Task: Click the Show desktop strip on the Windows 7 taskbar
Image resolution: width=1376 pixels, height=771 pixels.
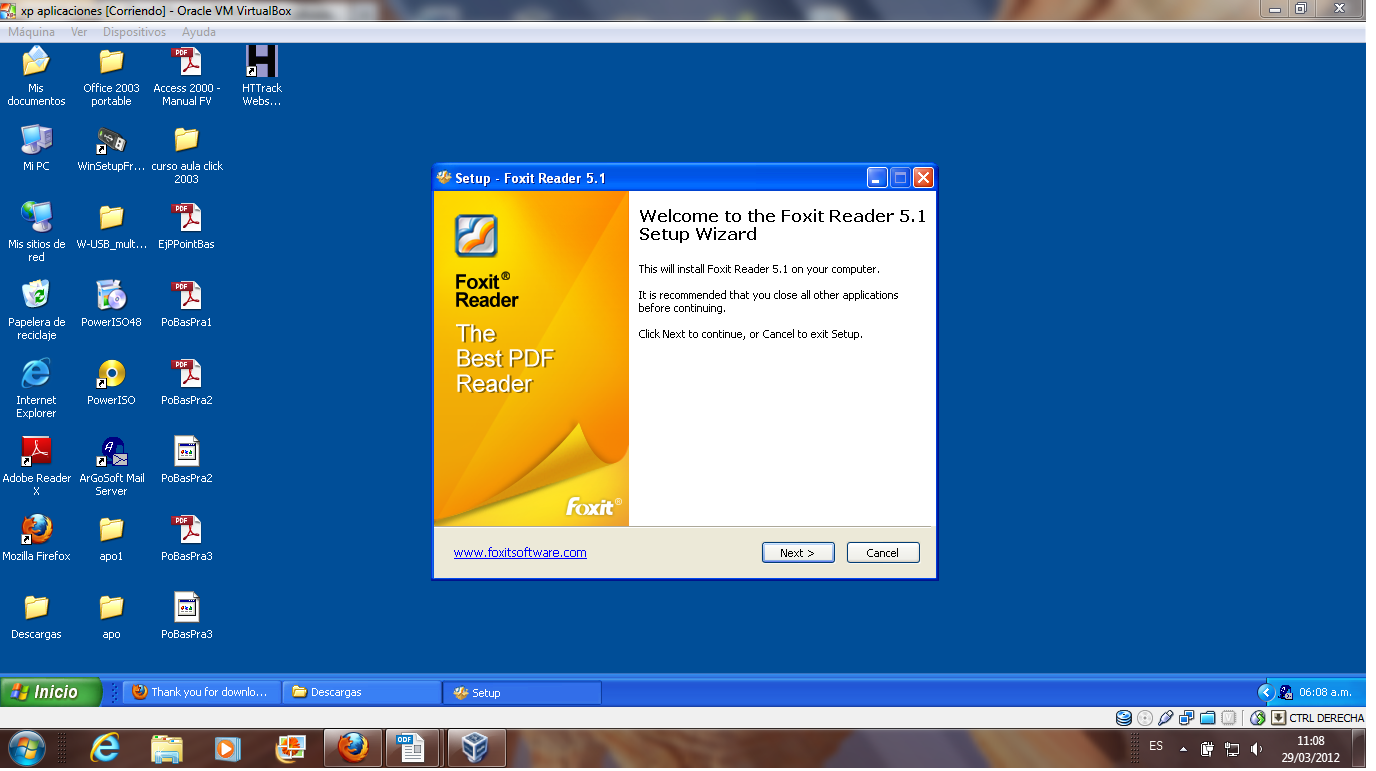Action: coord(1359,748)
